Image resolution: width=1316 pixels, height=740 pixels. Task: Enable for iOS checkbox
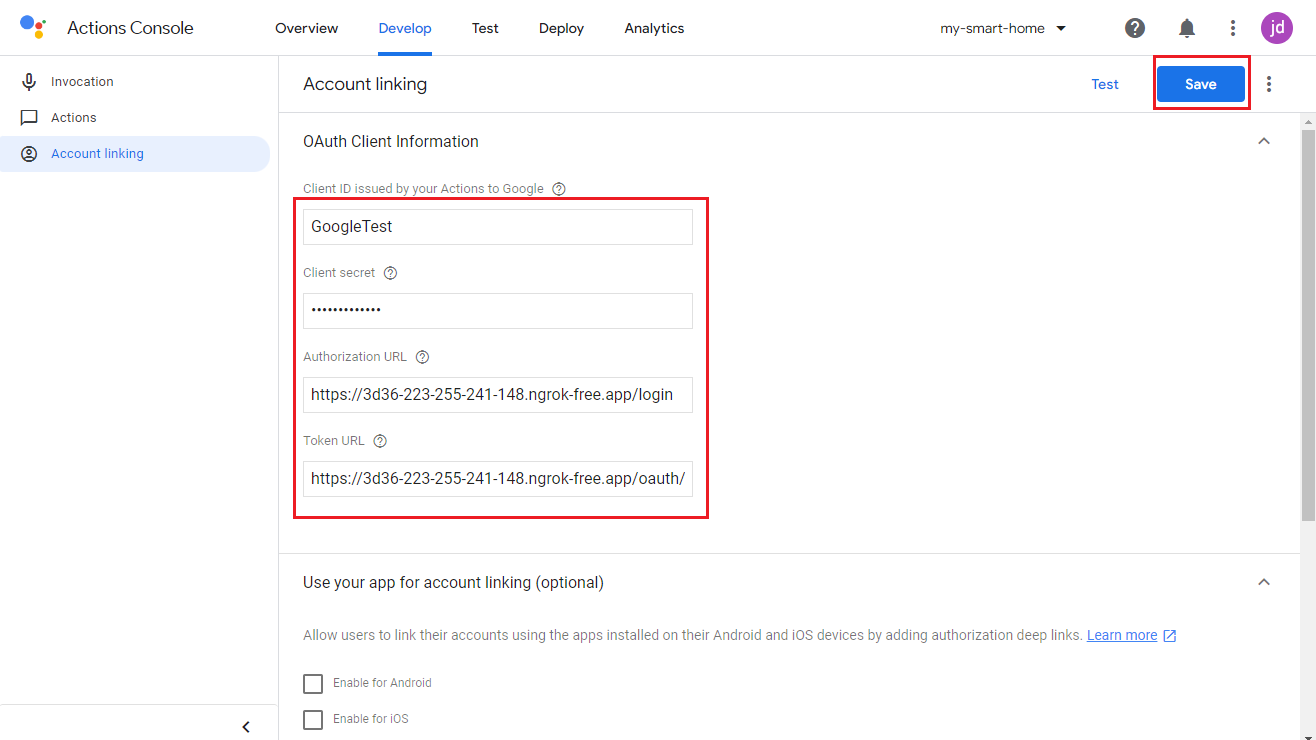[x=313, y=719]
